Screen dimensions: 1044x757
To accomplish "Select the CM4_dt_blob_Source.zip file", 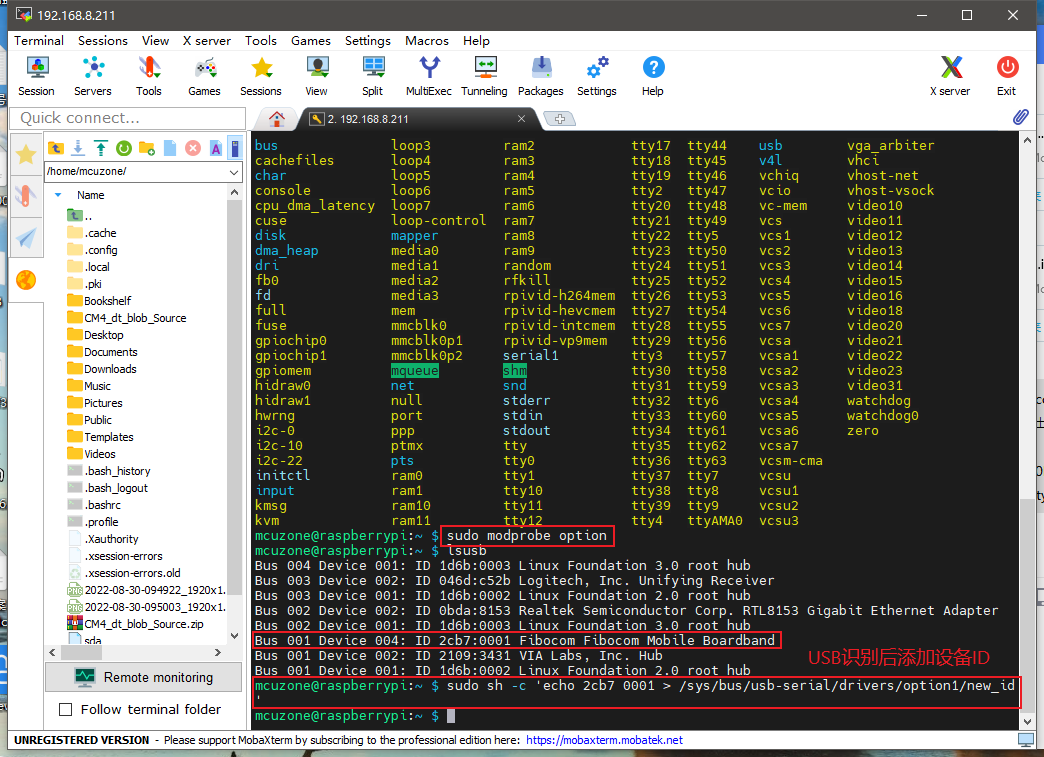I will pyautogui.click(x=135, y=624).
